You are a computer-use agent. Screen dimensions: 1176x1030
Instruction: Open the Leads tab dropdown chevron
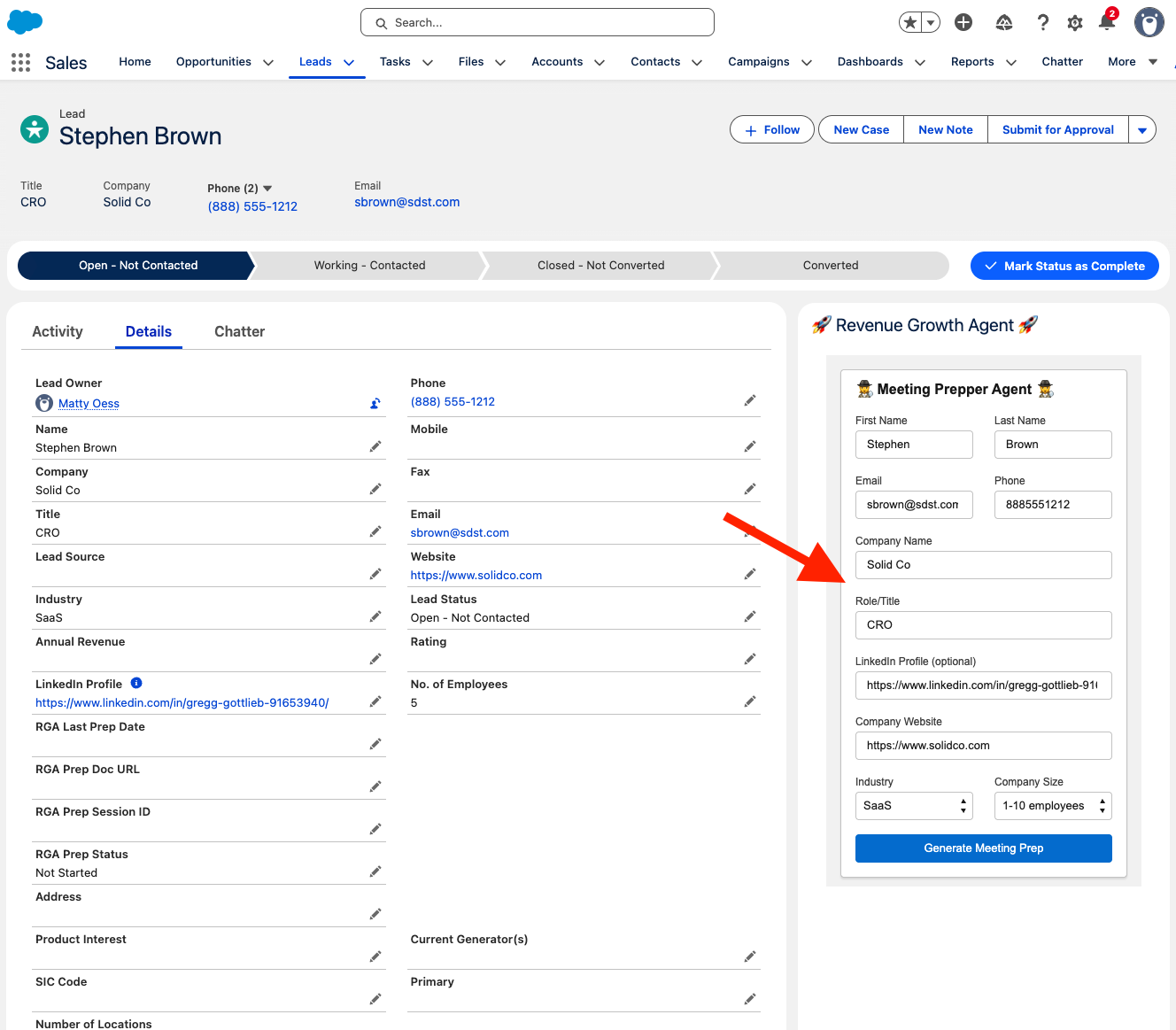[x=347, y=62]
